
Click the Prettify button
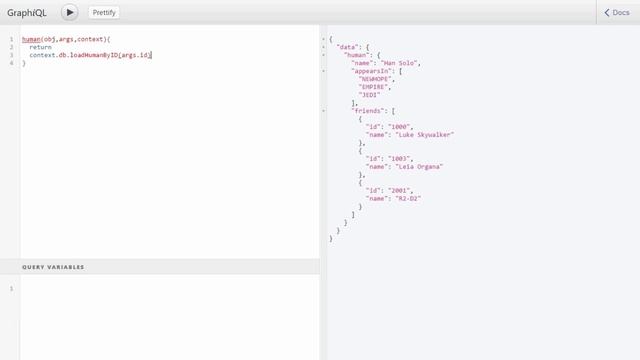click(x=104, y=13)
